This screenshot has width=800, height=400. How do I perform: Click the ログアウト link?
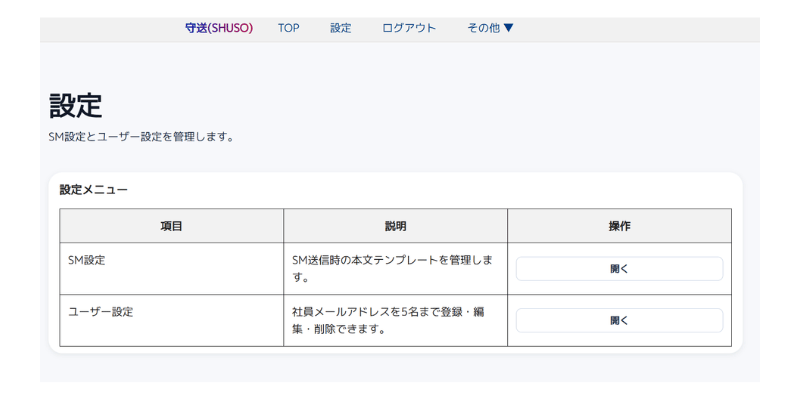click(x=409, y=28)
